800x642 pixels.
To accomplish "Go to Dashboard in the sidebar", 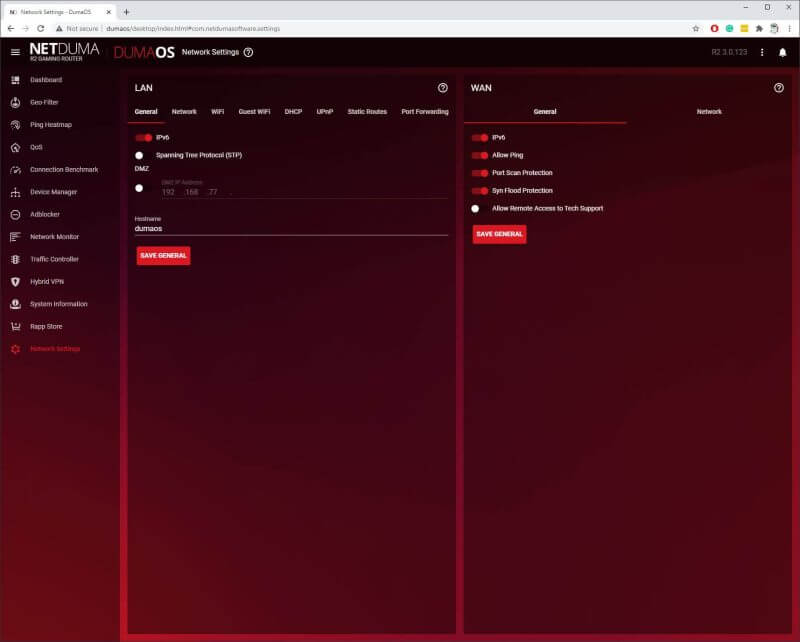I will click(x=46, y=80).
